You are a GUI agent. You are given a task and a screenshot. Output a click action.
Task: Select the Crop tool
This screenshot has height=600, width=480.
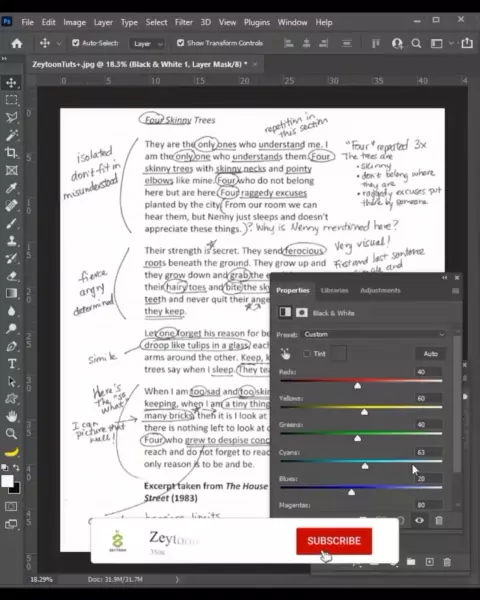11,153
